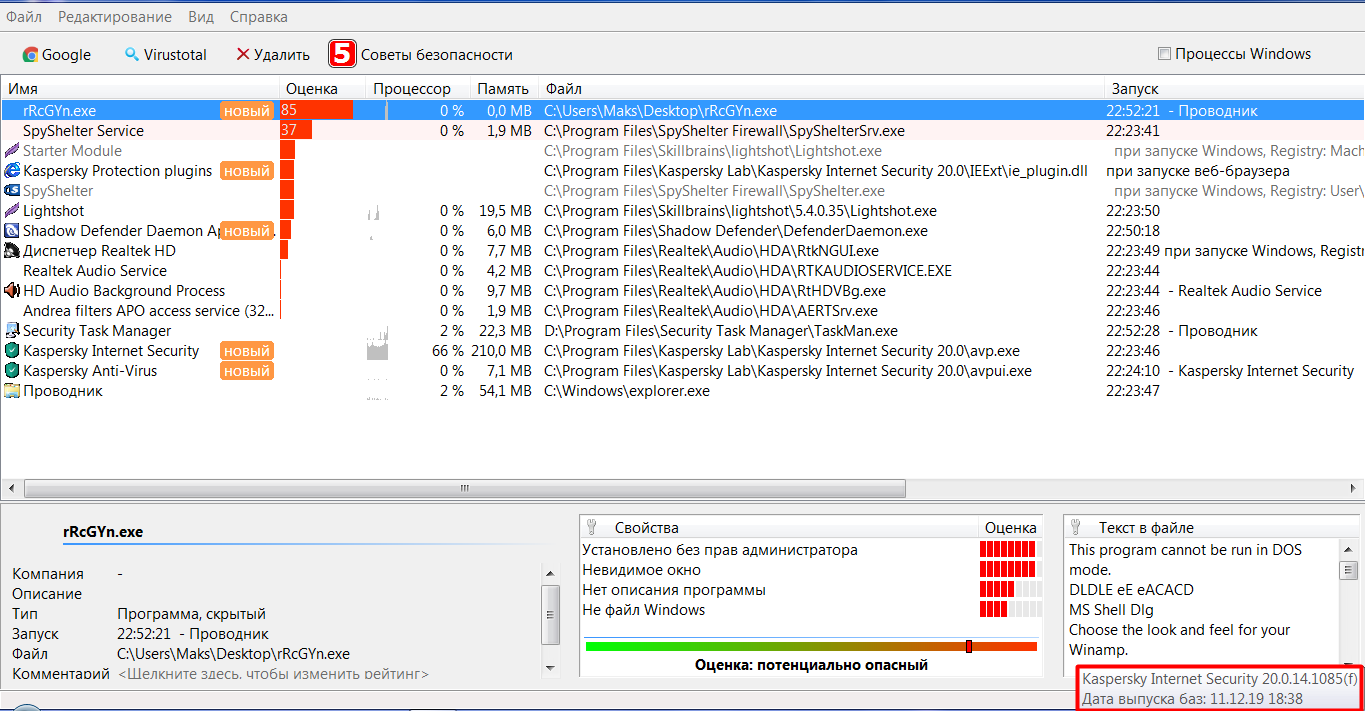This screenshot has height=711, width=1365.
Task: Click the Virustotal magnifier icon
Action: tap(132, 55)
